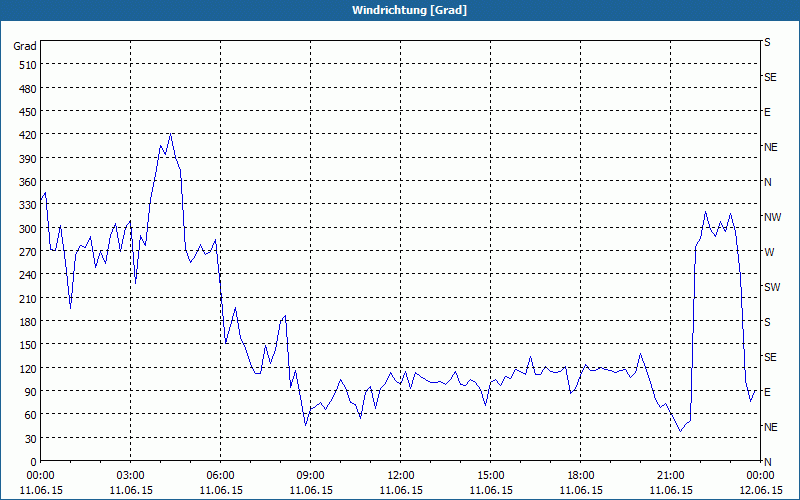
Task: Click the NW compass label
Action: pos(772,217)
